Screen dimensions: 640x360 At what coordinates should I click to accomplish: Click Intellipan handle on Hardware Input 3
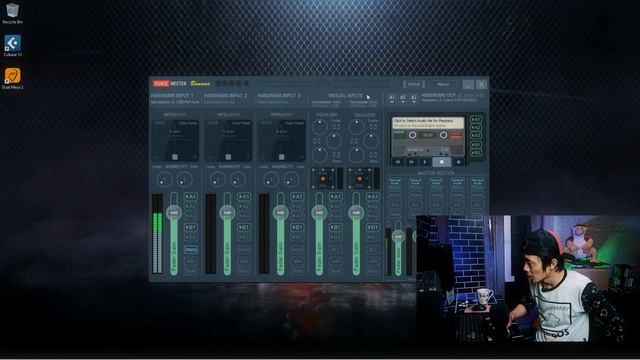(282, 157)
